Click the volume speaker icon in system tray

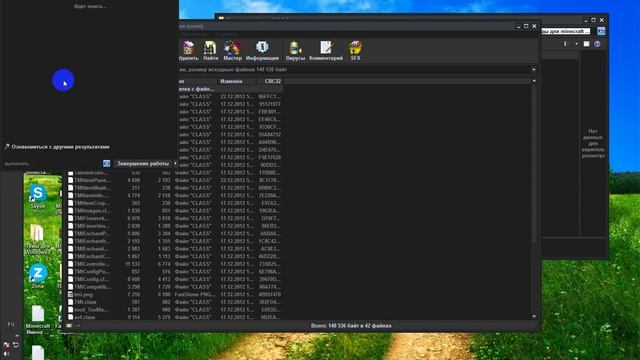coord(6,353)
